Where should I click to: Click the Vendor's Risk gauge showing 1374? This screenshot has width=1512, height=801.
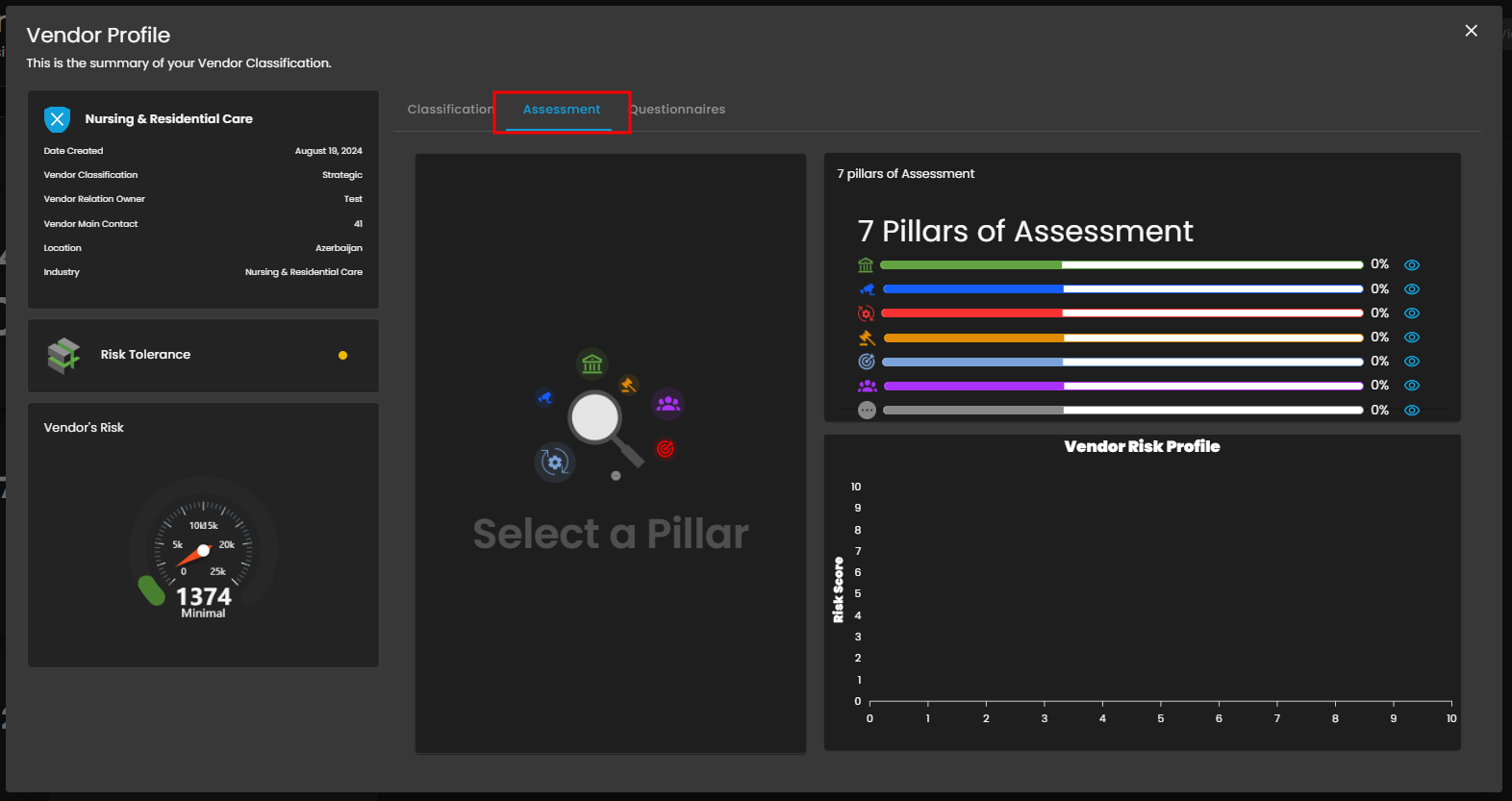(x=203, y=551)
